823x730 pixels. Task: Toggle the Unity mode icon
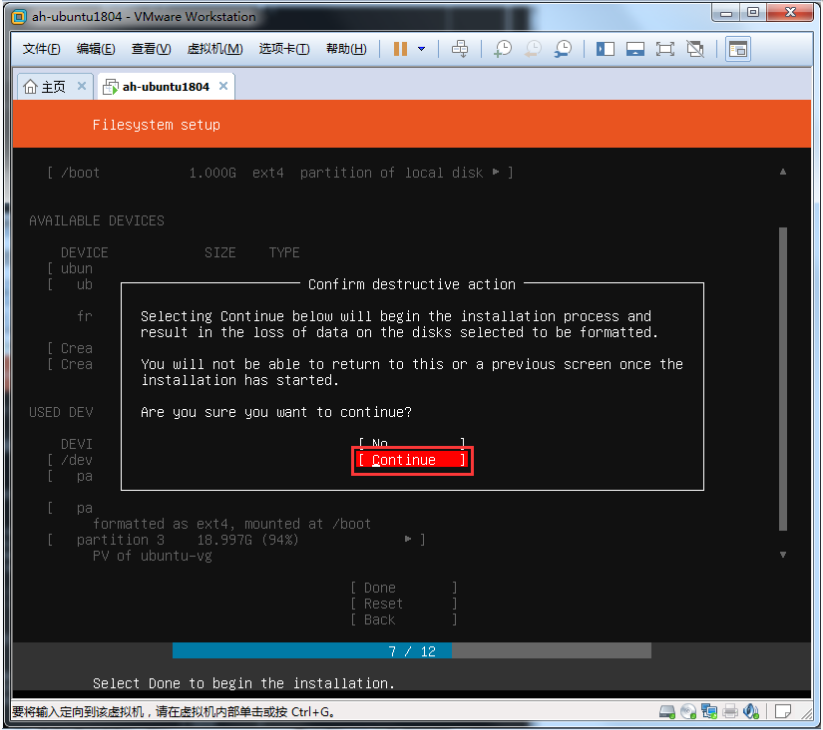(696, 49)
